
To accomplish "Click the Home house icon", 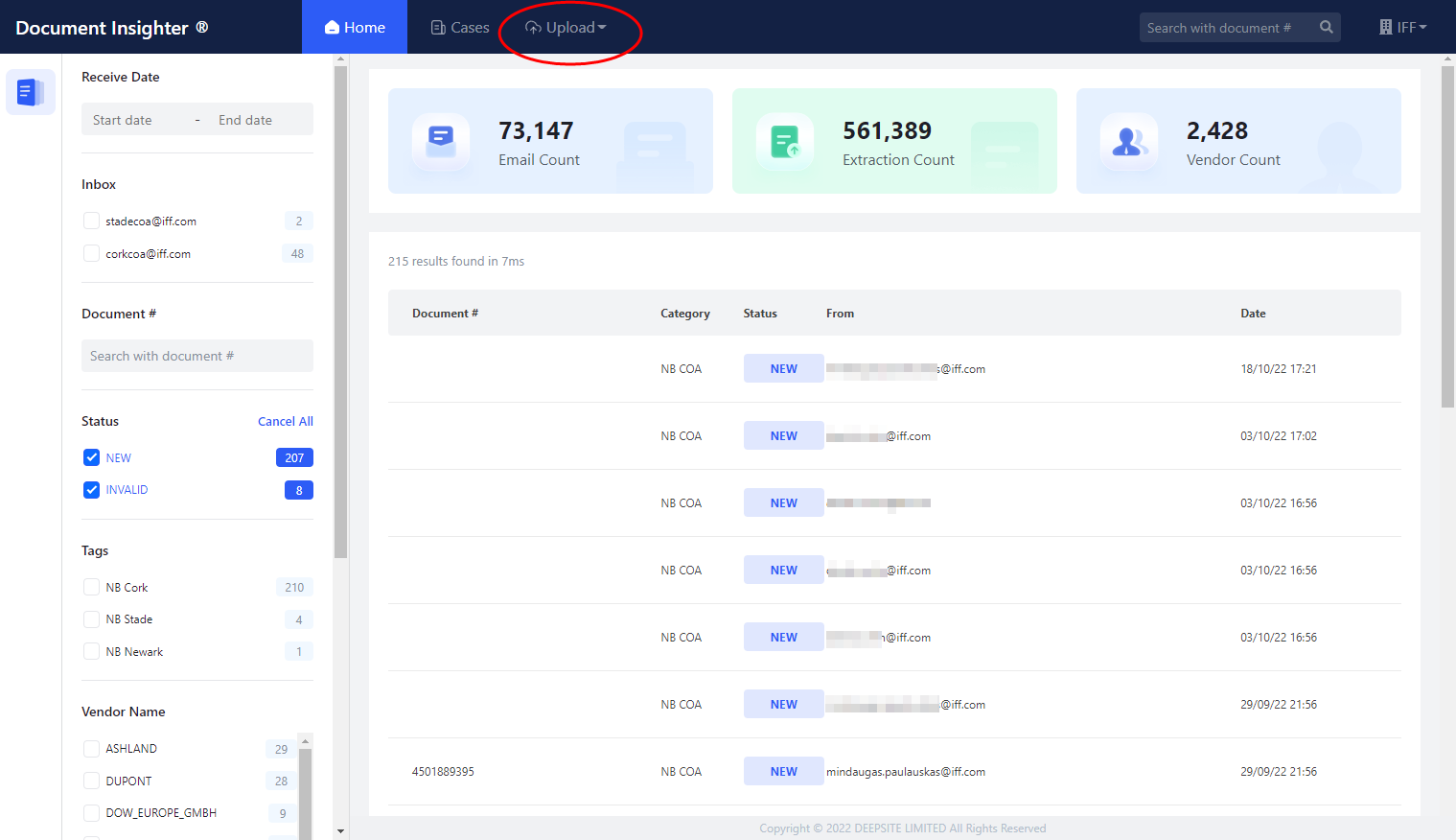I will tap(332, 28).
